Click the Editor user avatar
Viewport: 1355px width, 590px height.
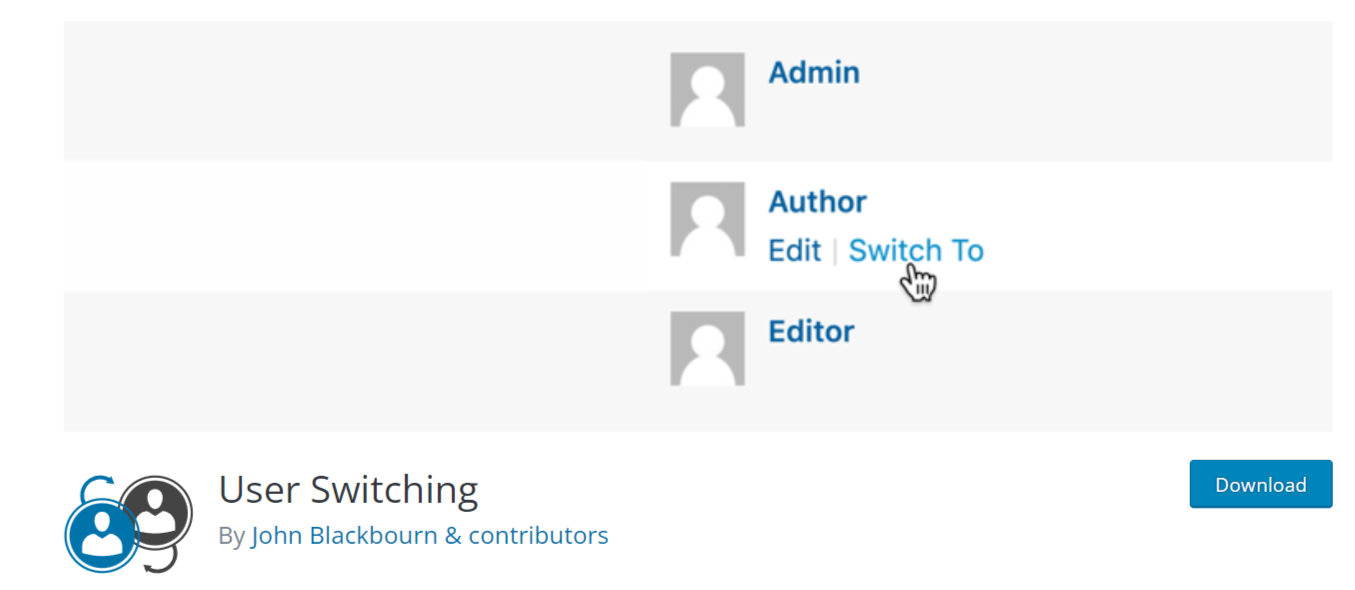pos(707,348)
